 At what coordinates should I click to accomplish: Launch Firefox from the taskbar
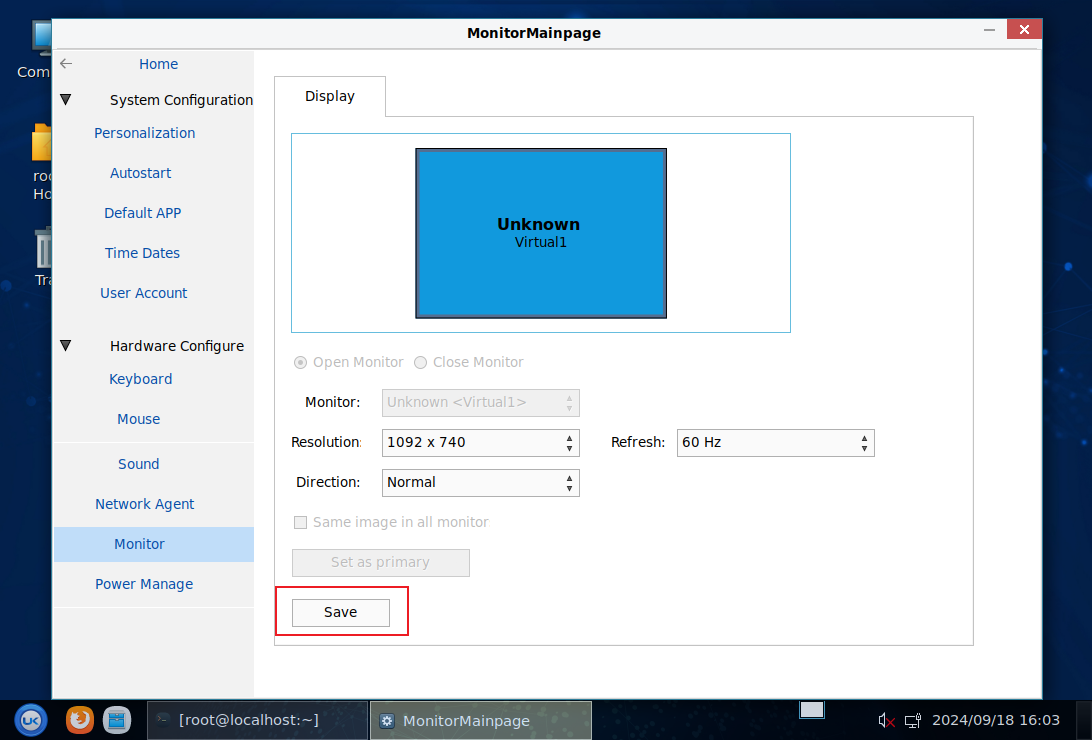click(x=80, y=719)
